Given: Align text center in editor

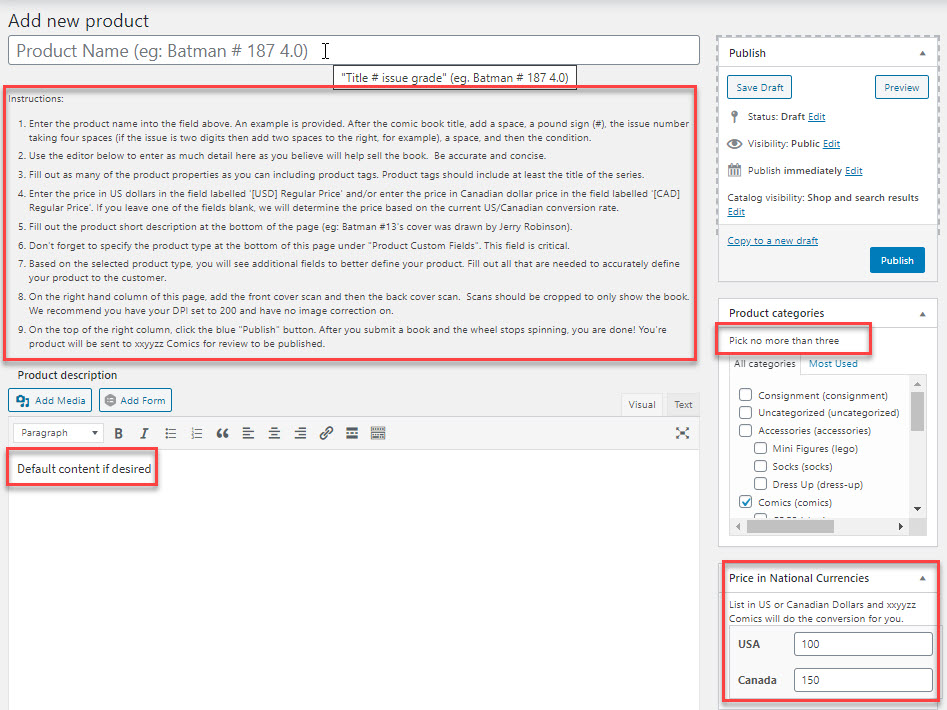Looking at the screenshot, I should (x=274, y=433).
